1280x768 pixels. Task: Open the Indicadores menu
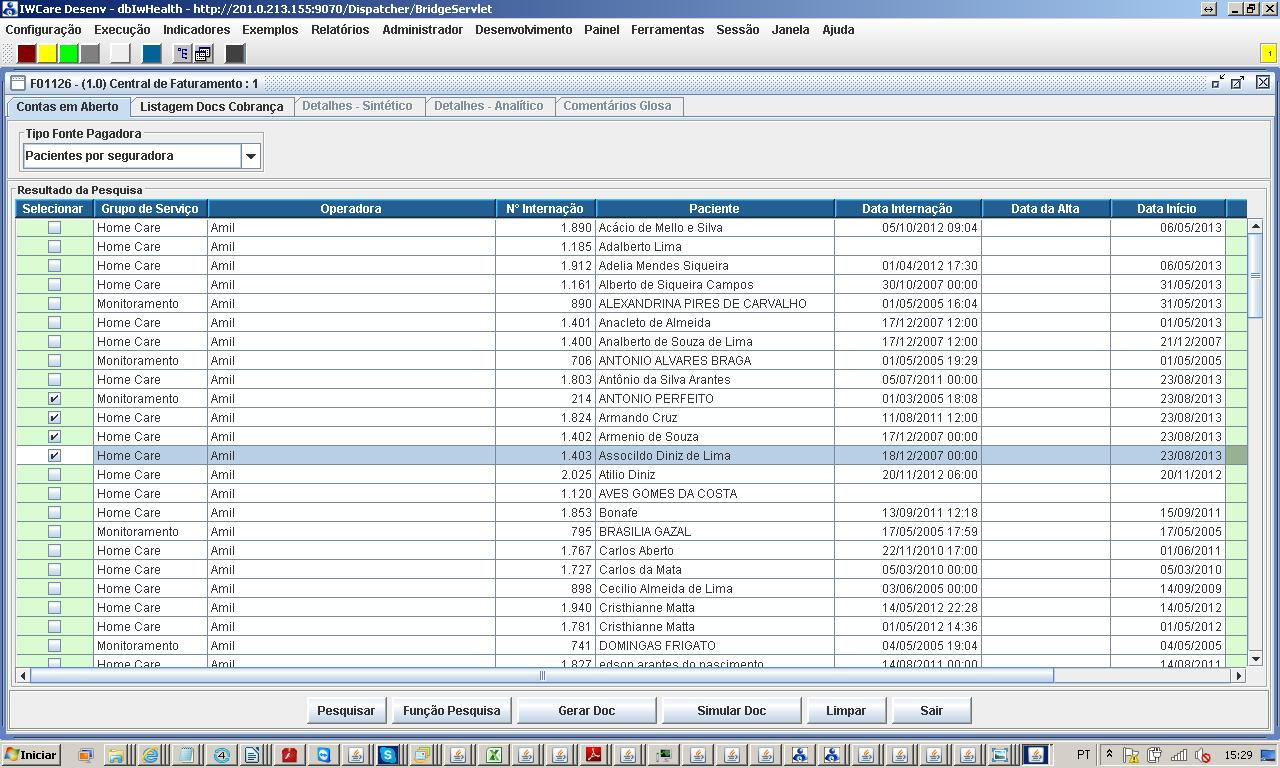click(x=196, y=30)
